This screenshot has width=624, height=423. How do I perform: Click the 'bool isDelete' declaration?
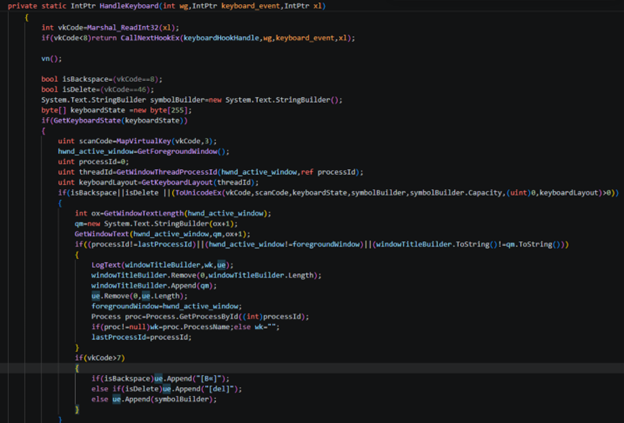pyautogui.click(x=69, y=90)
